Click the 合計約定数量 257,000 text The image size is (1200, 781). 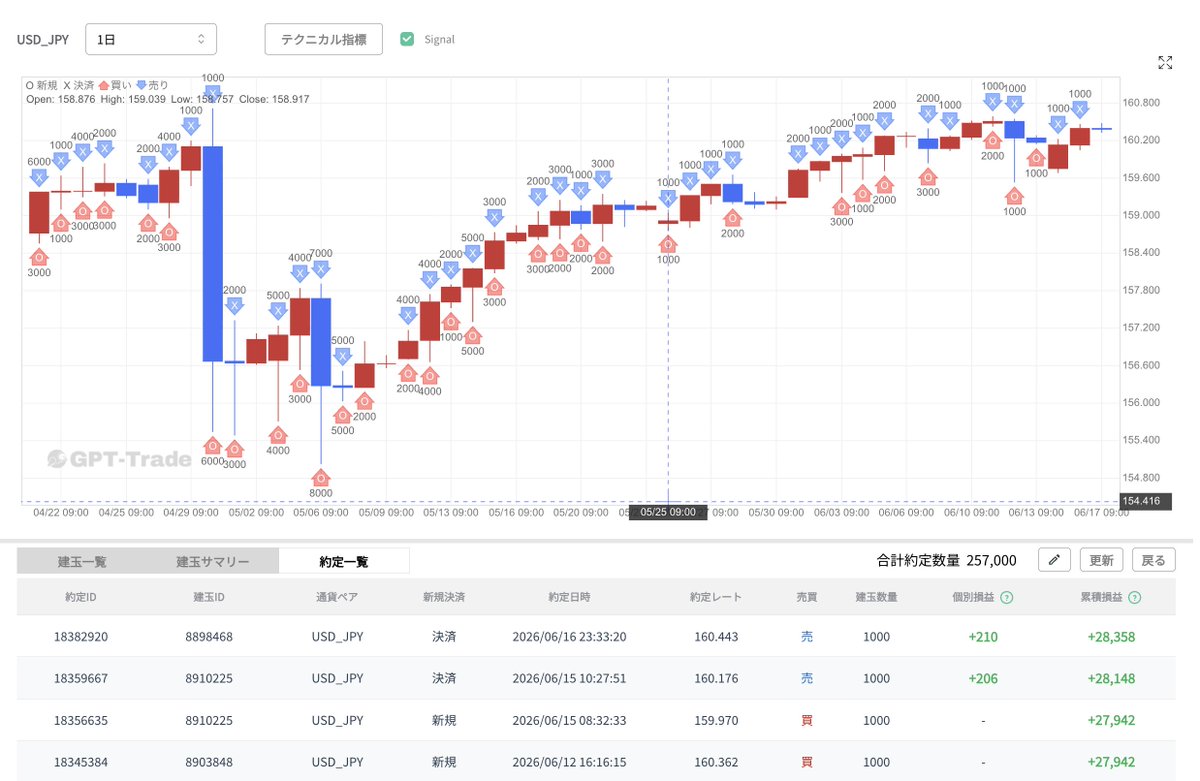(947, 561)
